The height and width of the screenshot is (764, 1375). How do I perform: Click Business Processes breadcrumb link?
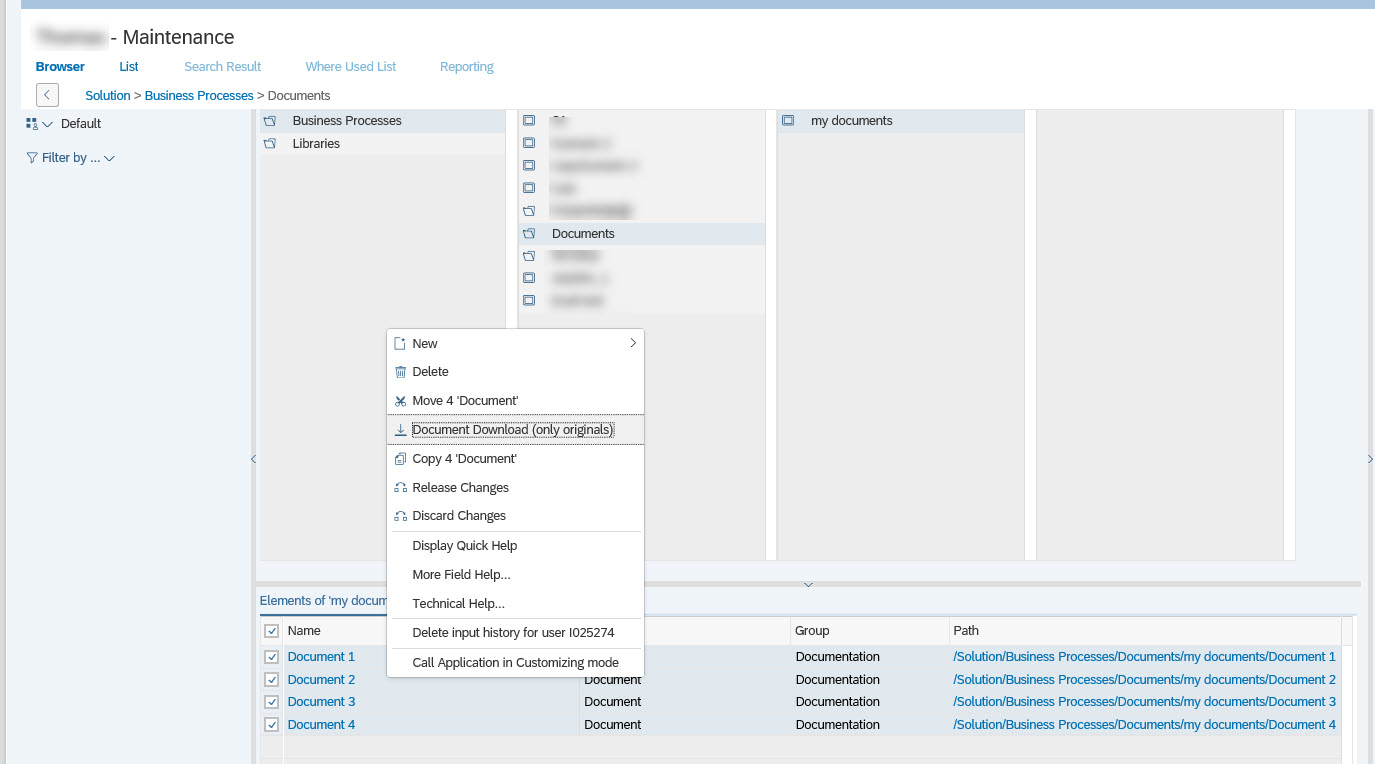(x=199, y=96)
